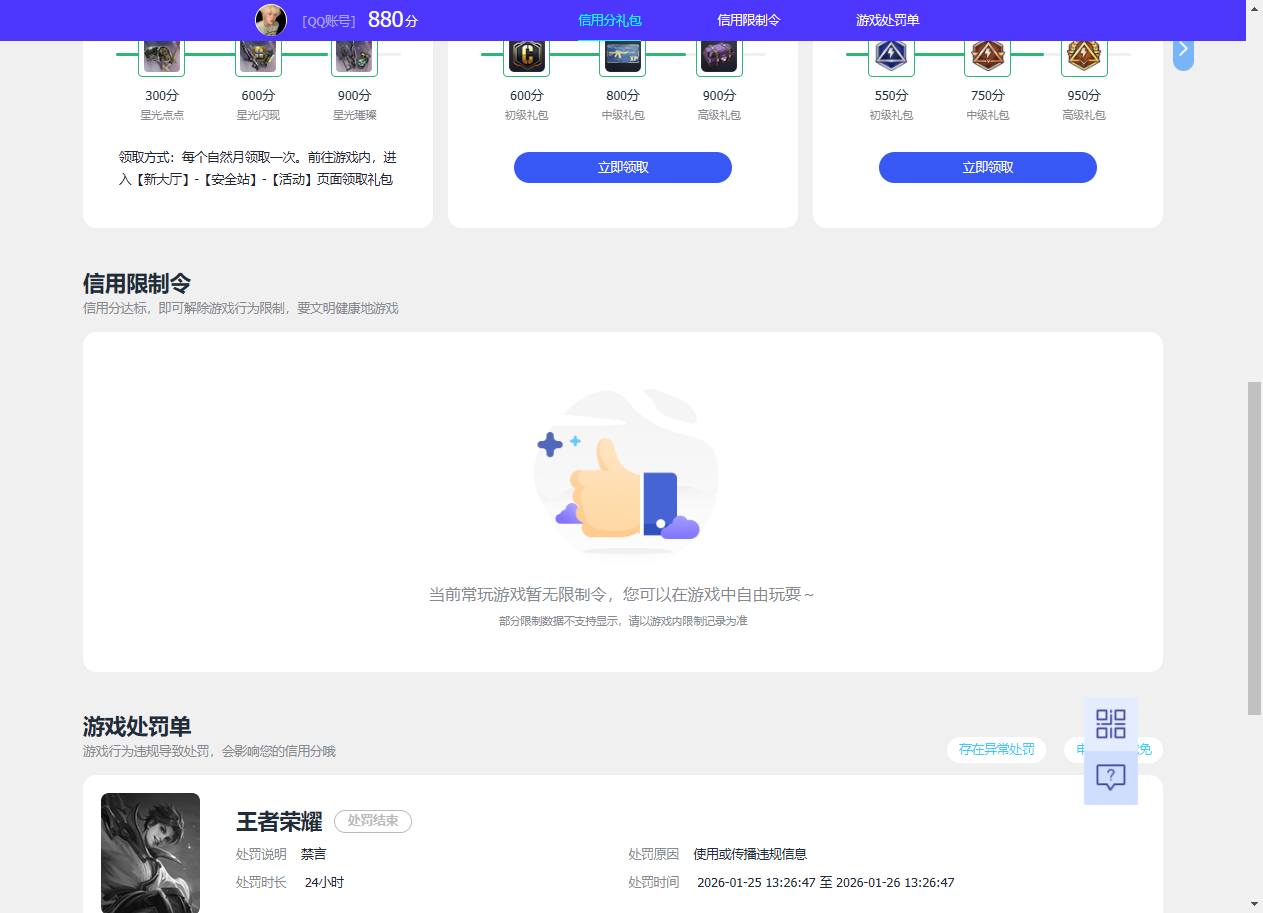Click the left 立即领取 button
Viewport: 1263px width, 913px height.
[x=622, y=167]
